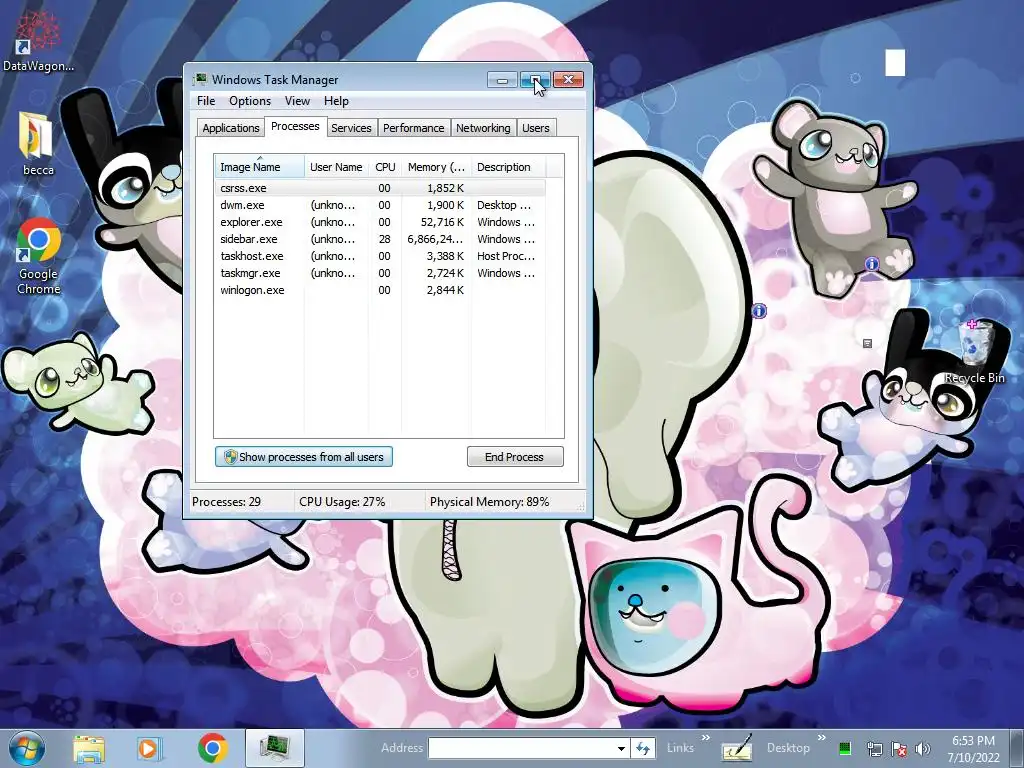The width and height of the screenshot is (1024, 768).
Task: Click the refresh/go button beside Address bar
Action: coord(643,748)
